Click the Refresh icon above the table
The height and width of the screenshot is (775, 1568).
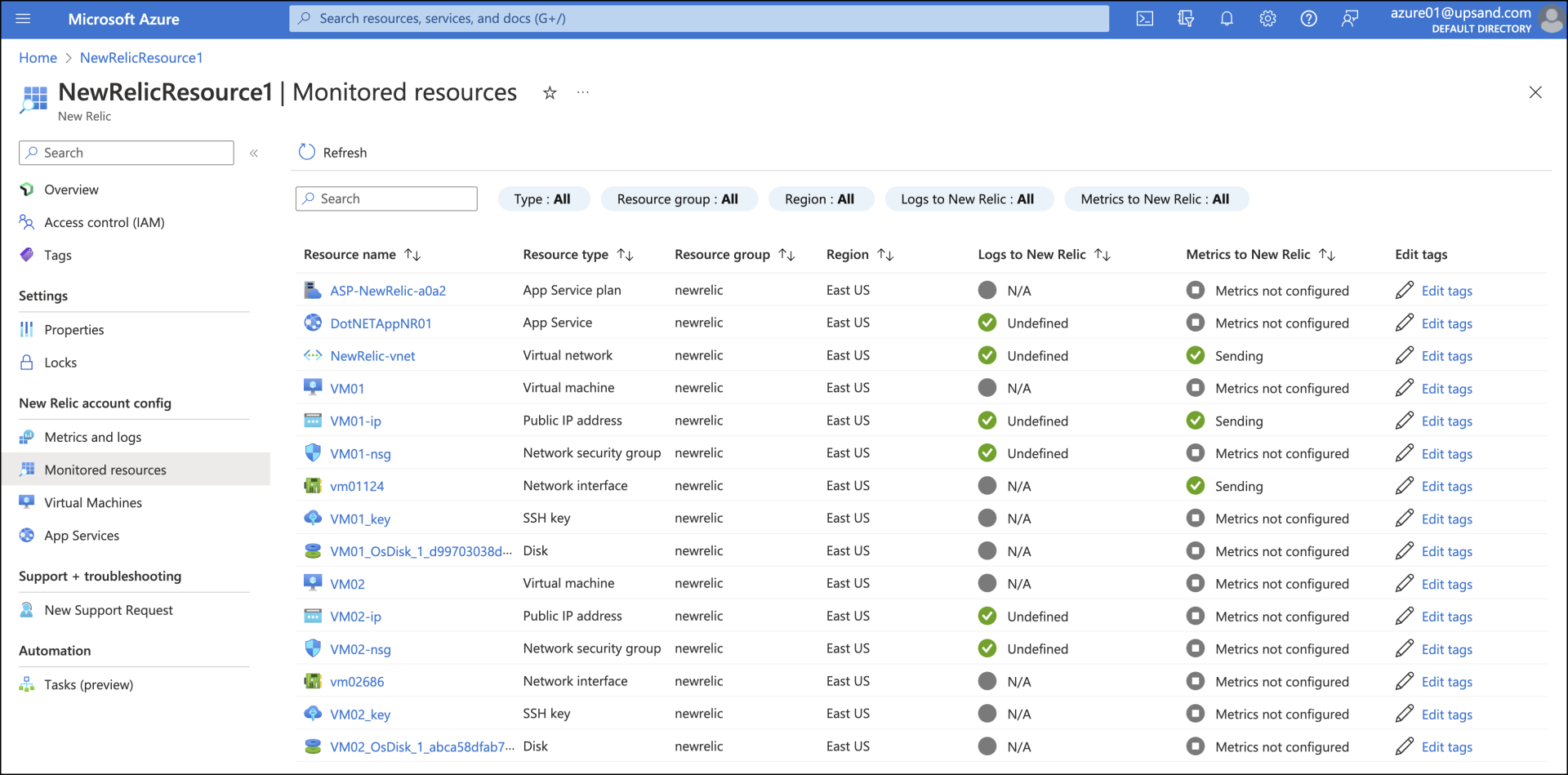(x=306, y=152)
